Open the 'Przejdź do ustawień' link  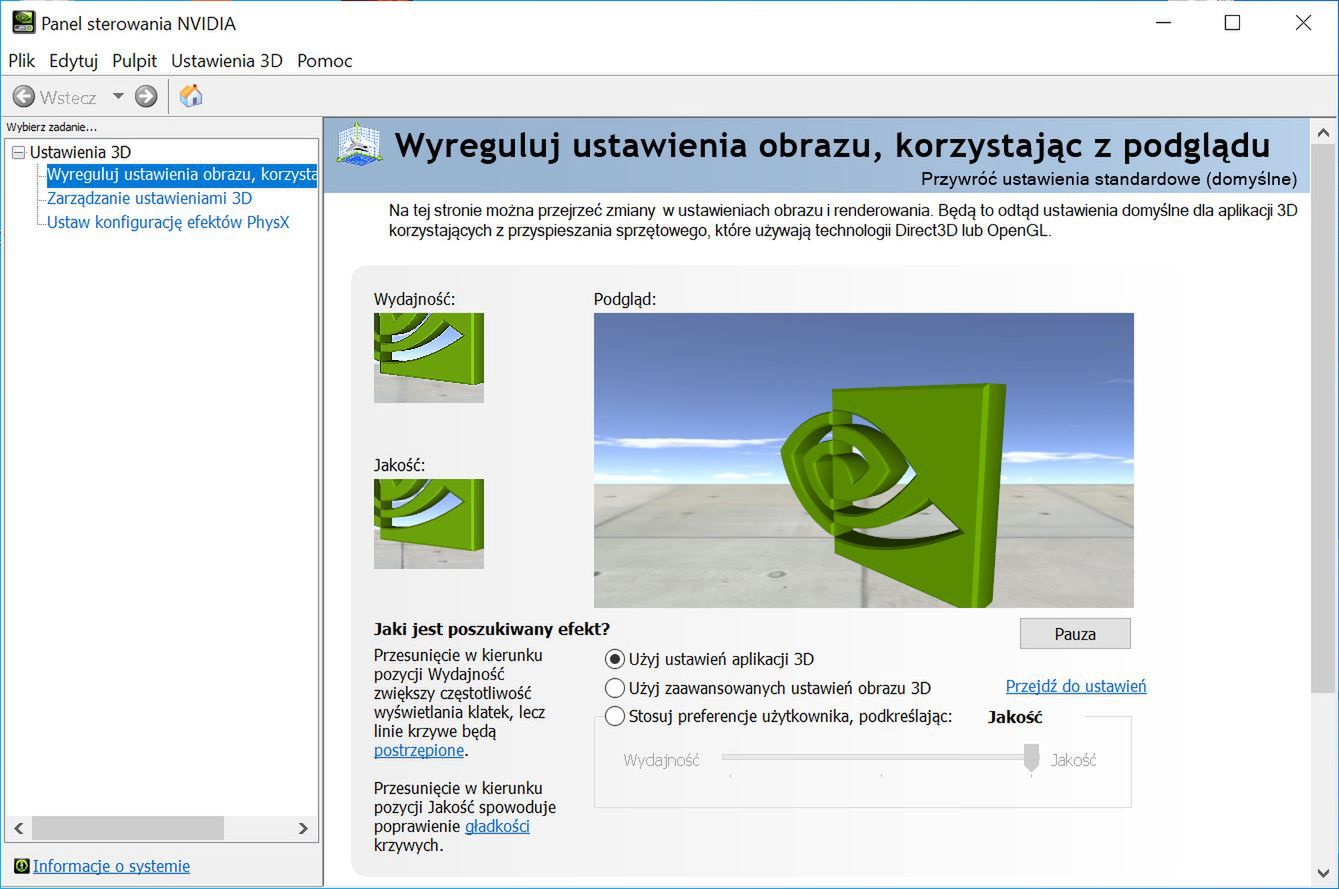(x=1075, y=686)
